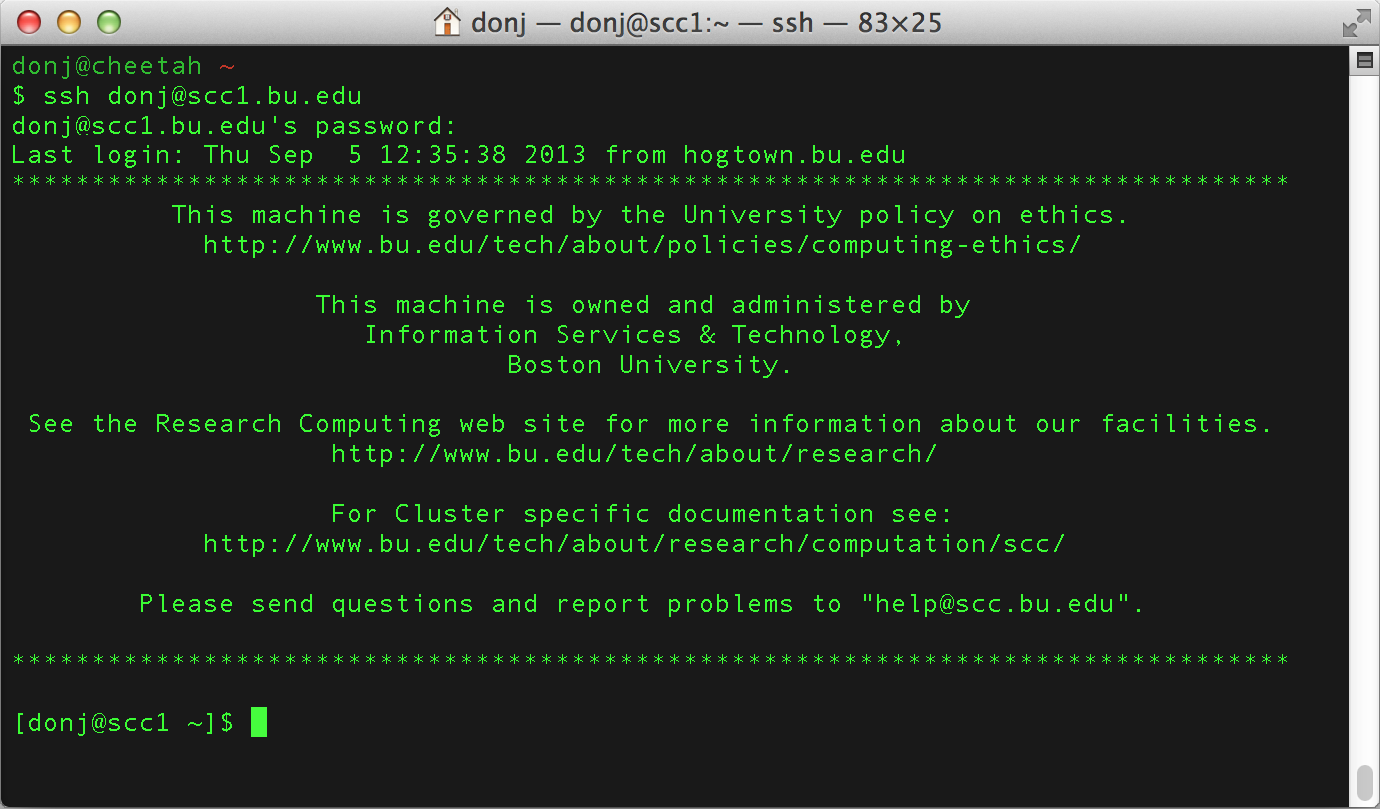Zoom the window with the green button
Image resolution: width=1380 pixels, height=809 pixels.
pyautogui.click(x=108, y=22)
